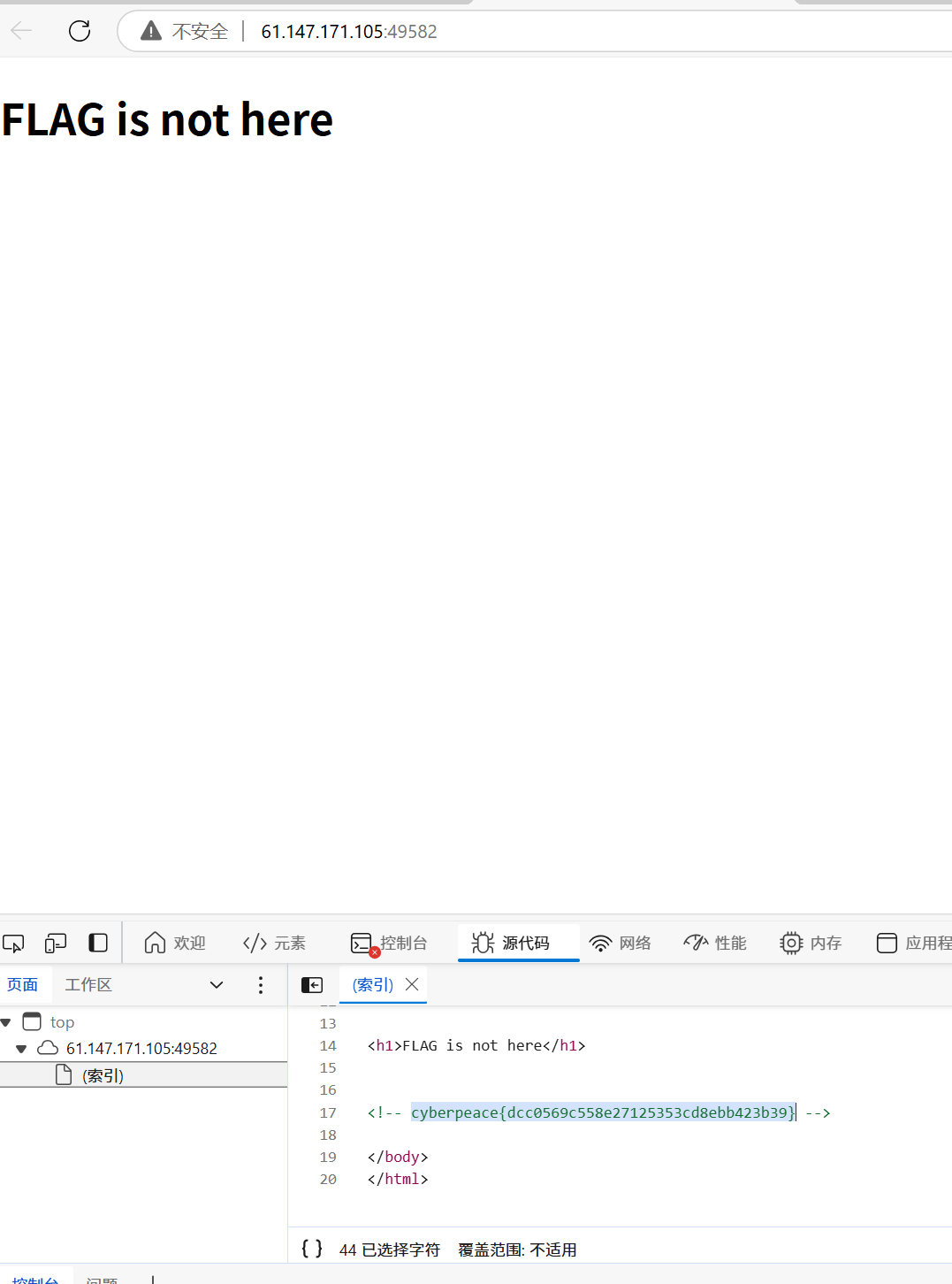This screenshot has height=1284, width=952.
Task: Click the browser back arrow
Action: (x=21, y=31)
